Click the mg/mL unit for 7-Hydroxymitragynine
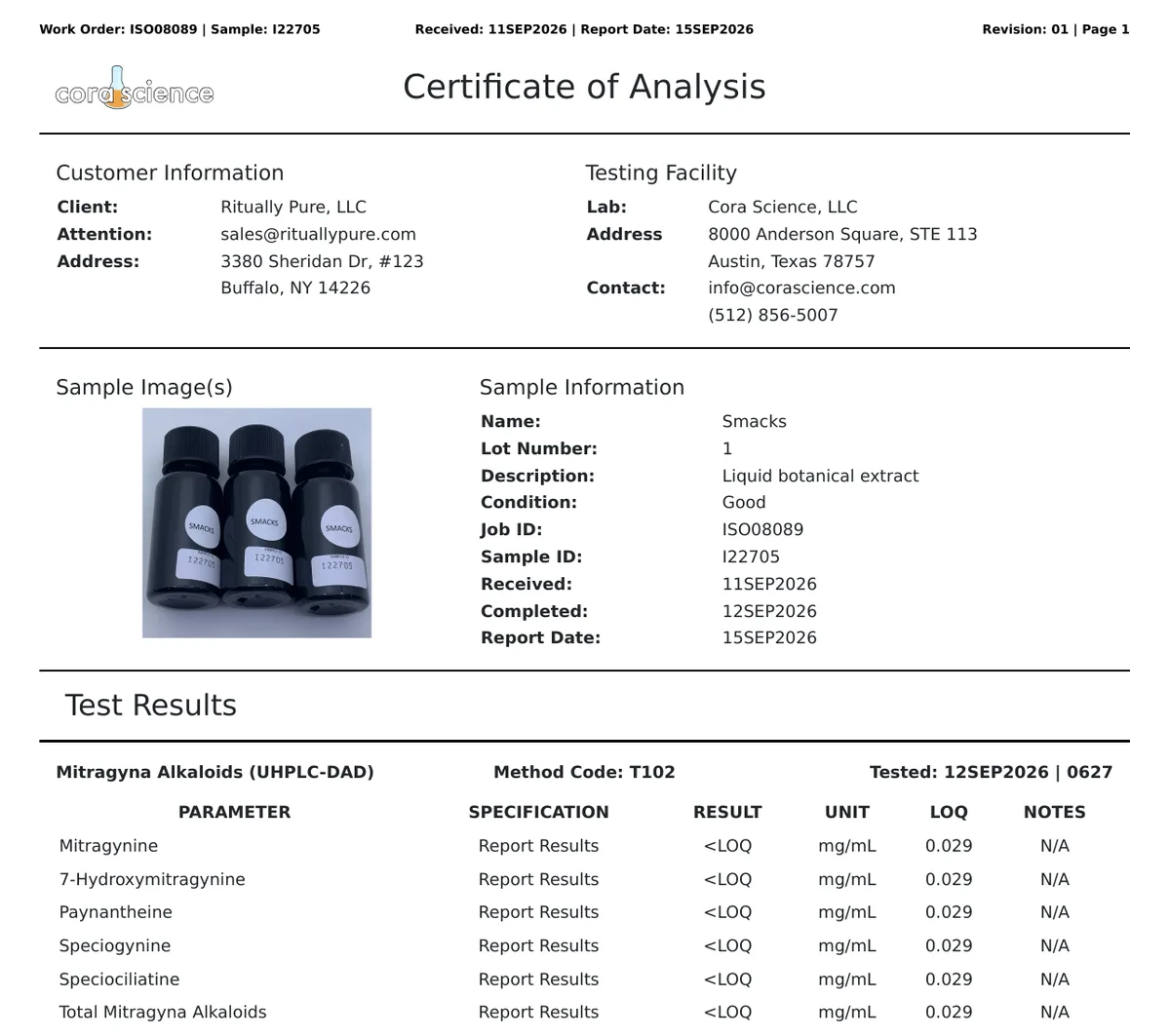Screen dimensions: 1170x1036 [x=847, y=879]
